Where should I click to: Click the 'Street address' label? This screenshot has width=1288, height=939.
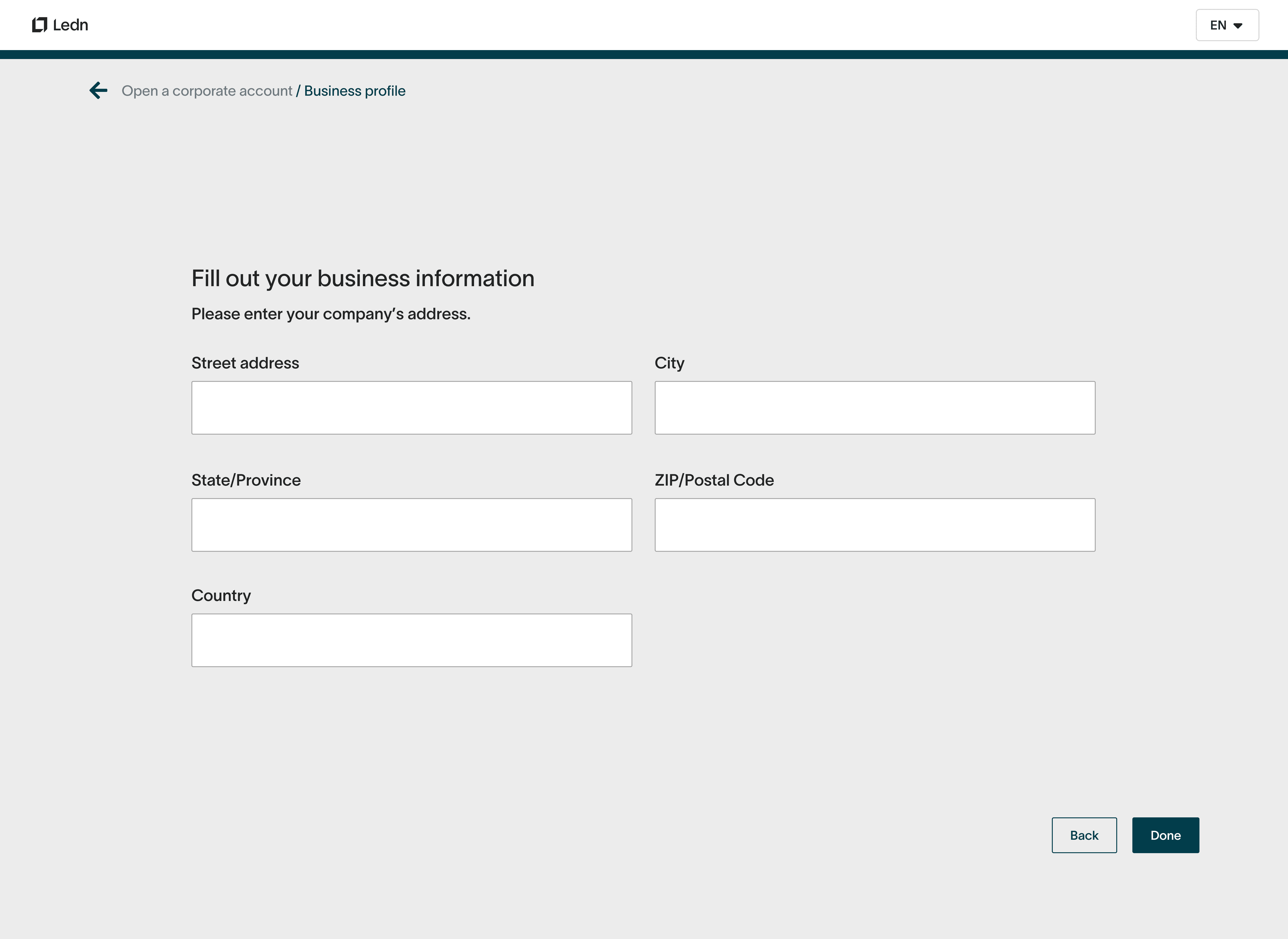[x=245, y=363]
